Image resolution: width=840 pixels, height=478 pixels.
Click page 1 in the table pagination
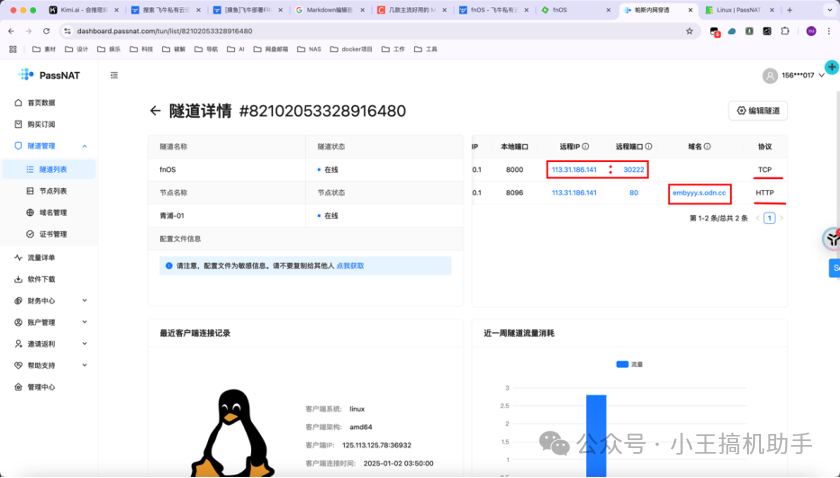click(769, 217)
